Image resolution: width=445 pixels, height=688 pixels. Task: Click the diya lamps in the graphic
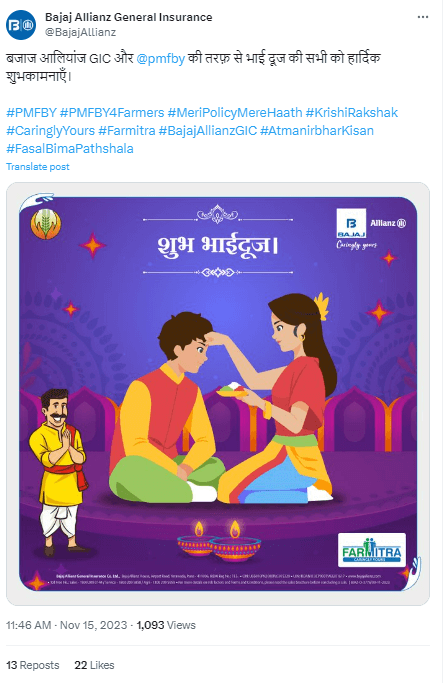[219, 541]
